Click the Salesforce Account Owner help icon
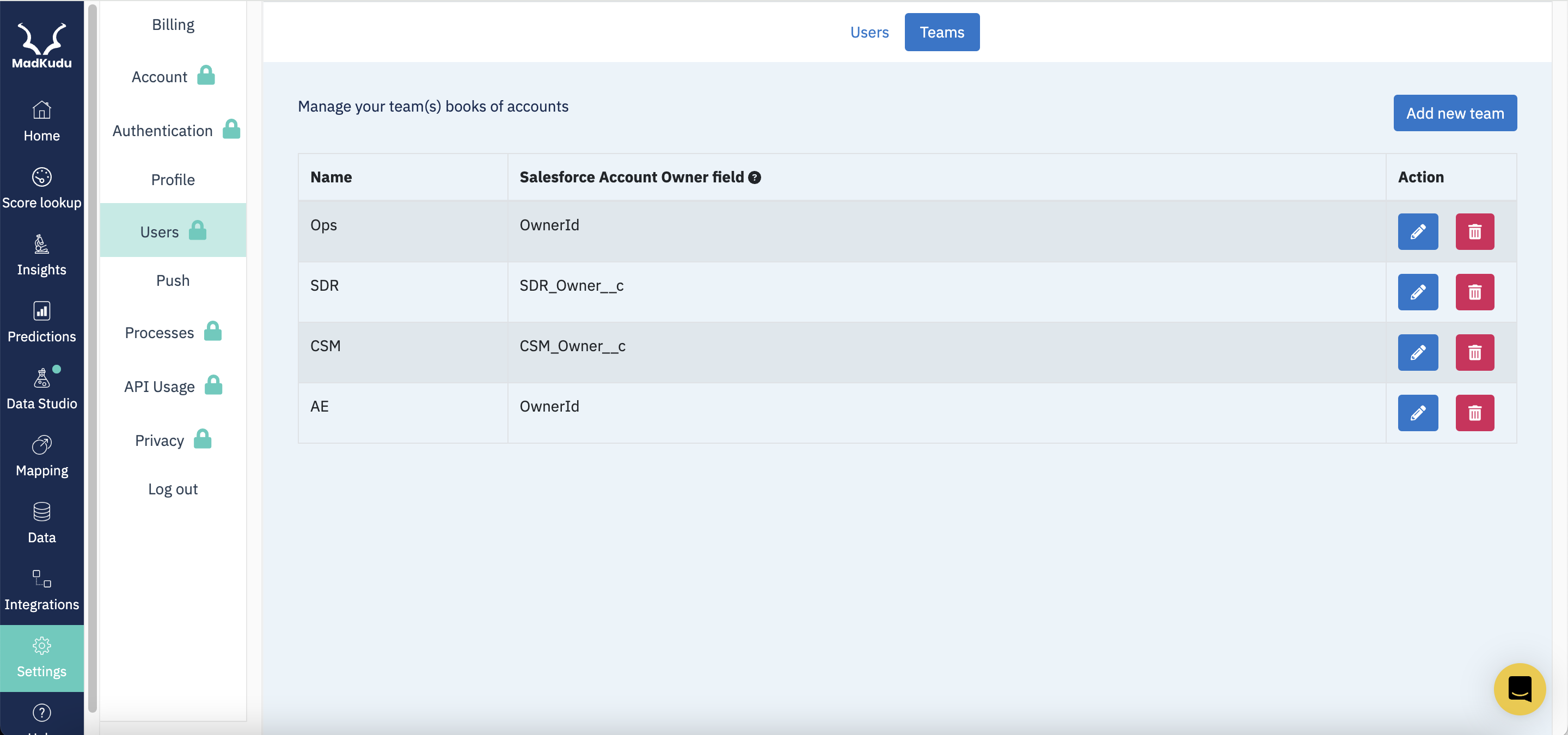This screenshot has width=1568, height=735. tap(755, 177)
